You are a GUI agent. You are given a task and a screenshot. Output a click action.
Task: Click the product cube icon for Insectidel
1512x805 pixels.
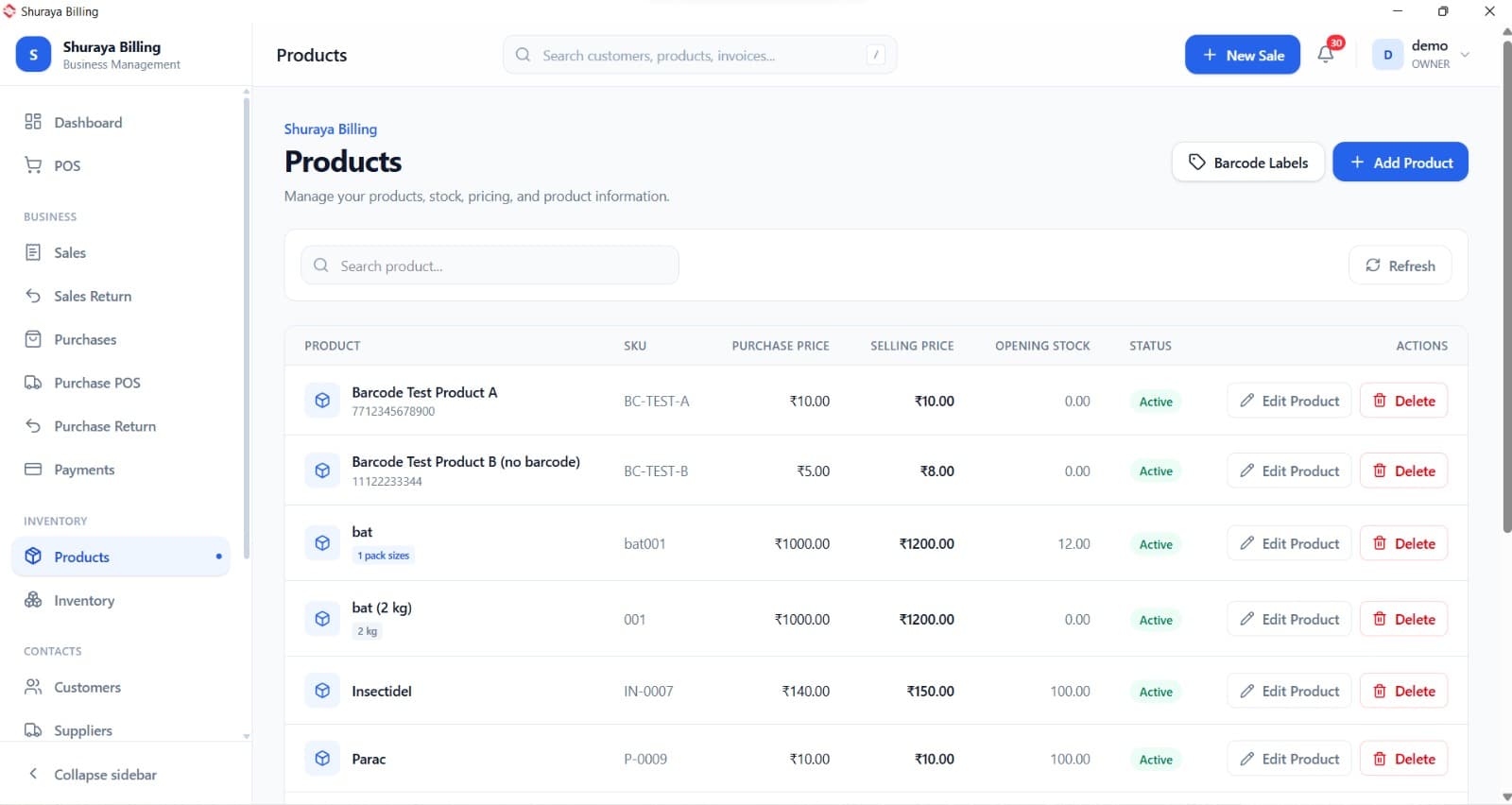322,691
